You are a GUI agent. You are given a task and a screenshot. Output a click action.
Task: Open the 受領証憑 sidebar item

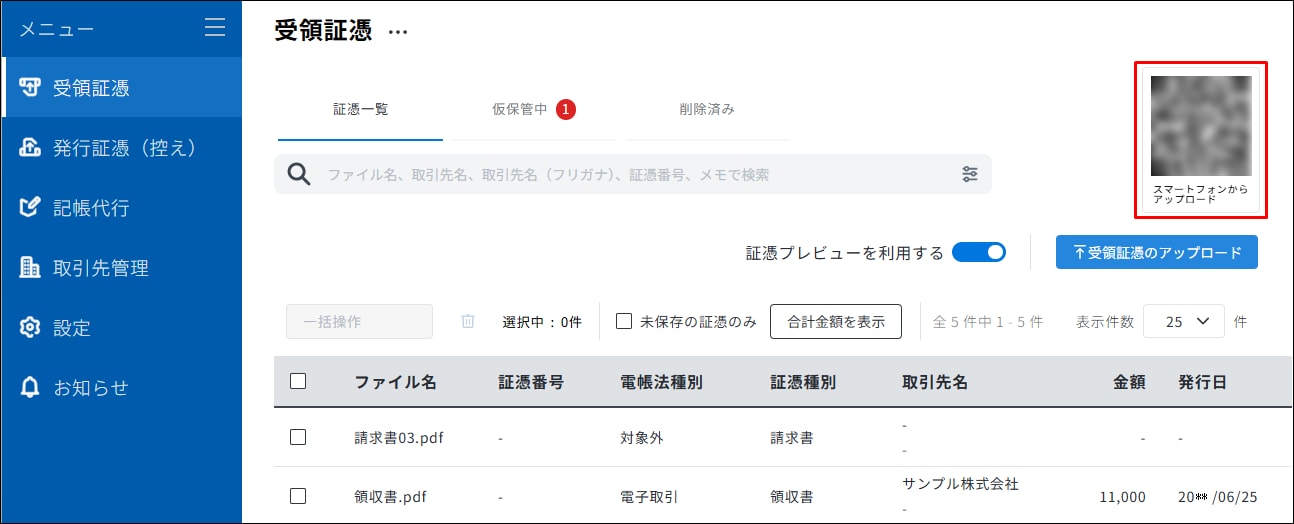pos(122,88)
